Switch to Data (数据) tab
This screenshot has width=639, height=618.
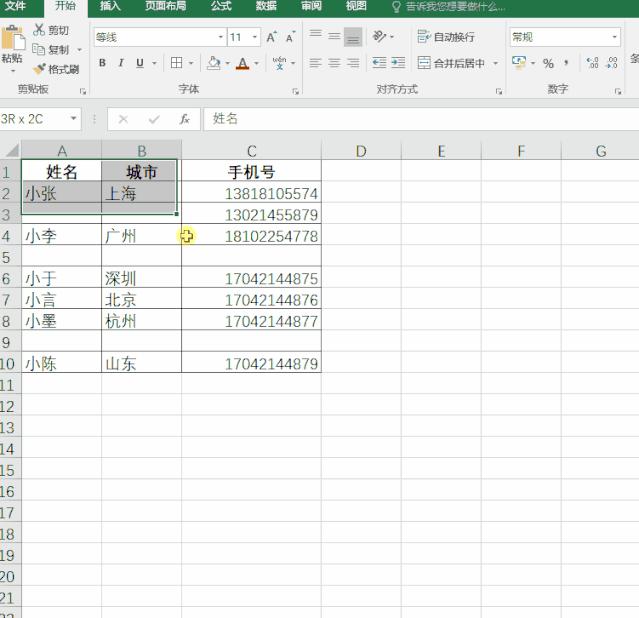click(266, 6)
